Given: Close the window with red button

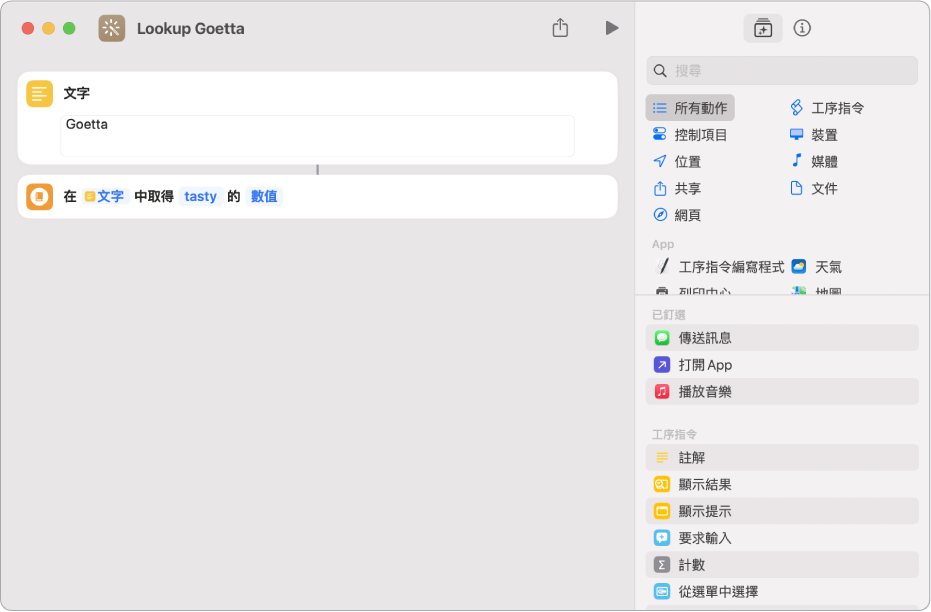Looking at the screenshot, I should 28,28.
